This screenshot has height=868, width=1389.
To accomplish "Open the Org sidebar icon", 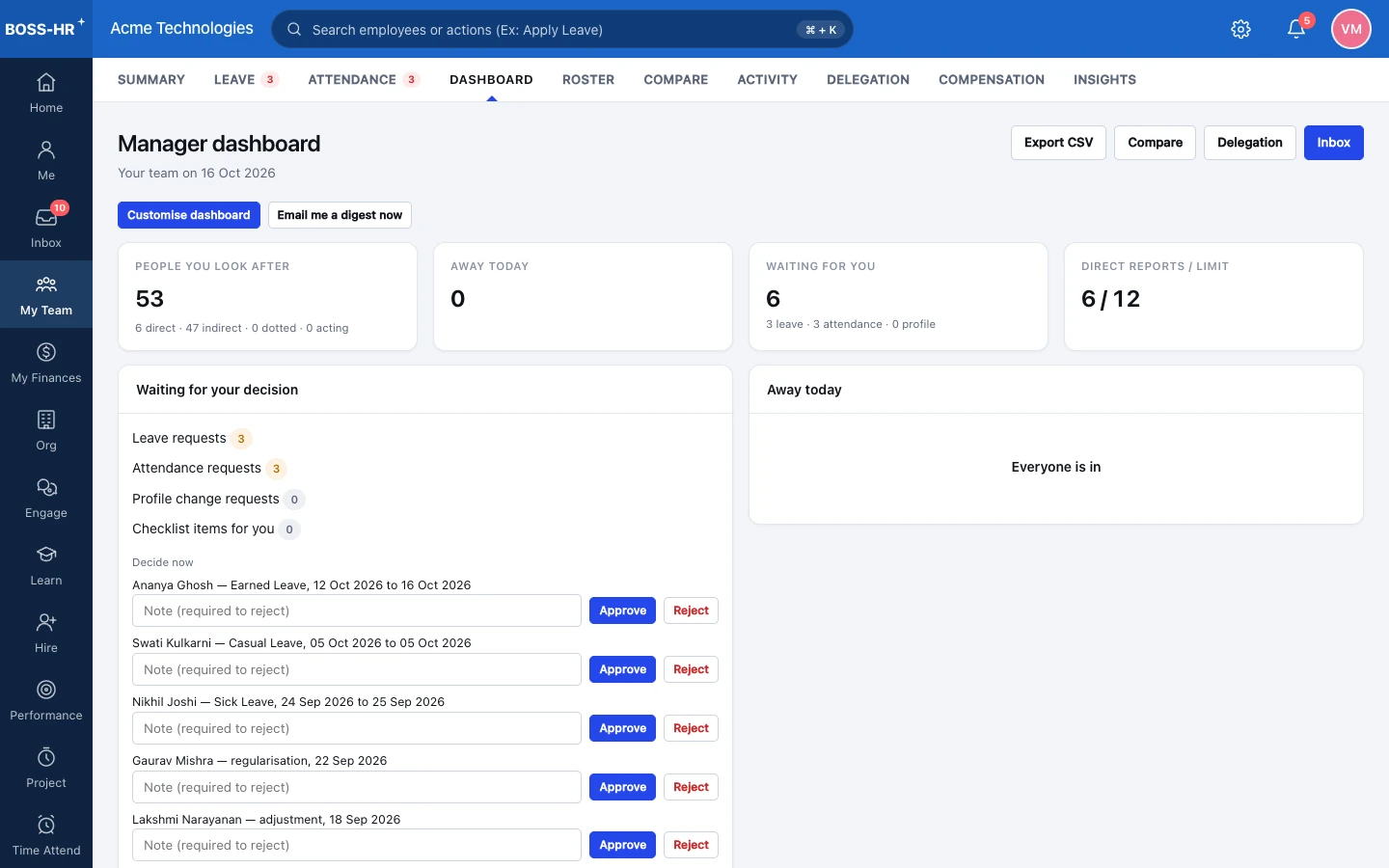I will tap(46, 430).
